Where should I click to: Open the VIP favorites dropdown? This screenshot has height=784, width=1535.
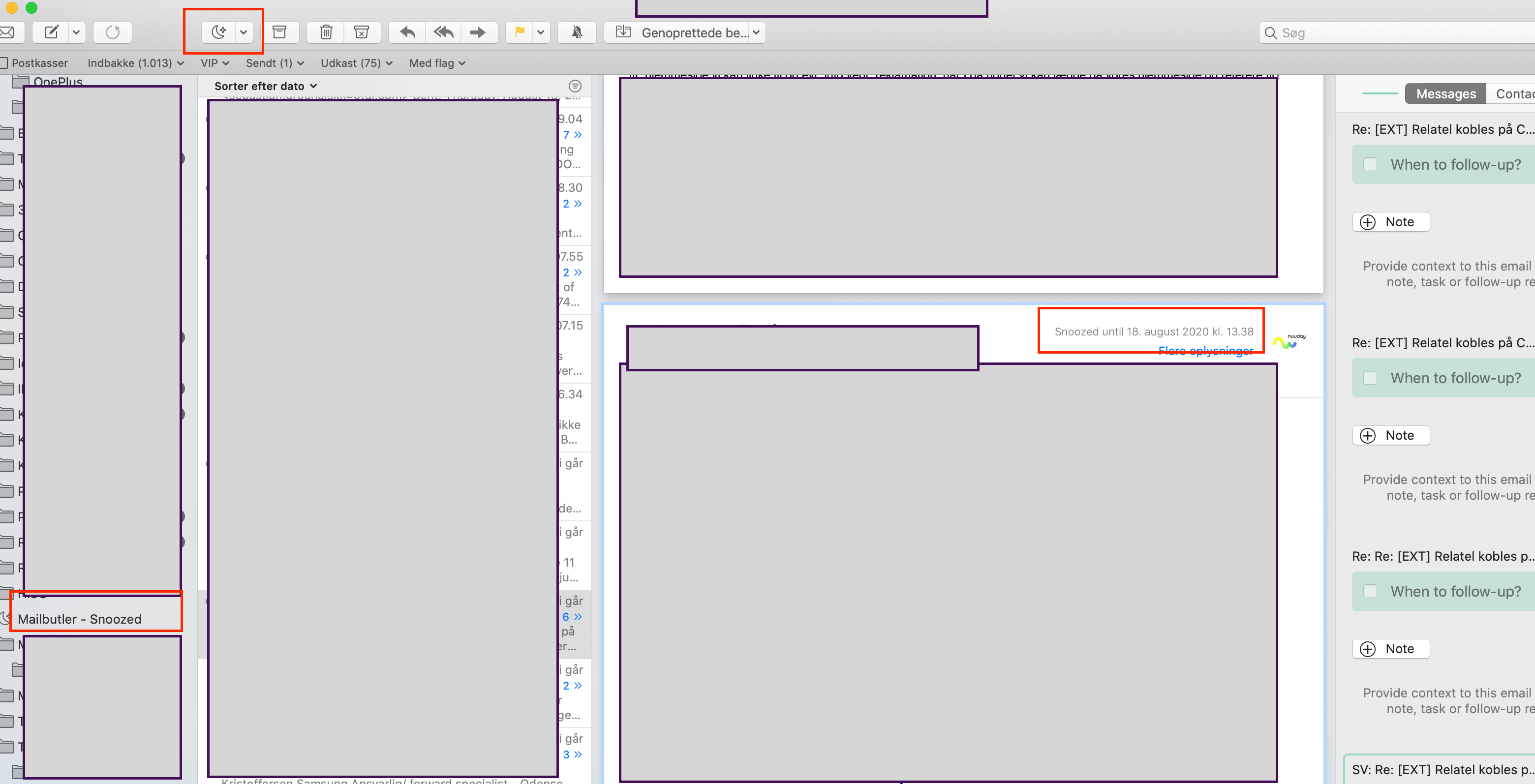coord(215,62)
